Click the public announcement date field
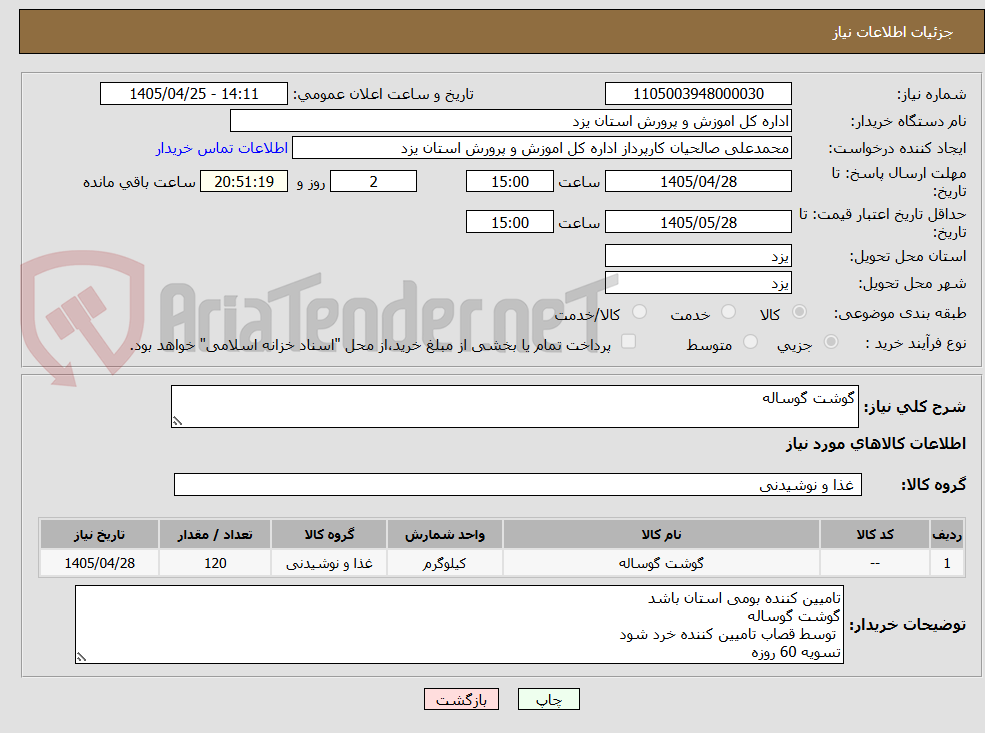Viewport: 985px width, 733px height. pos(193,94)
